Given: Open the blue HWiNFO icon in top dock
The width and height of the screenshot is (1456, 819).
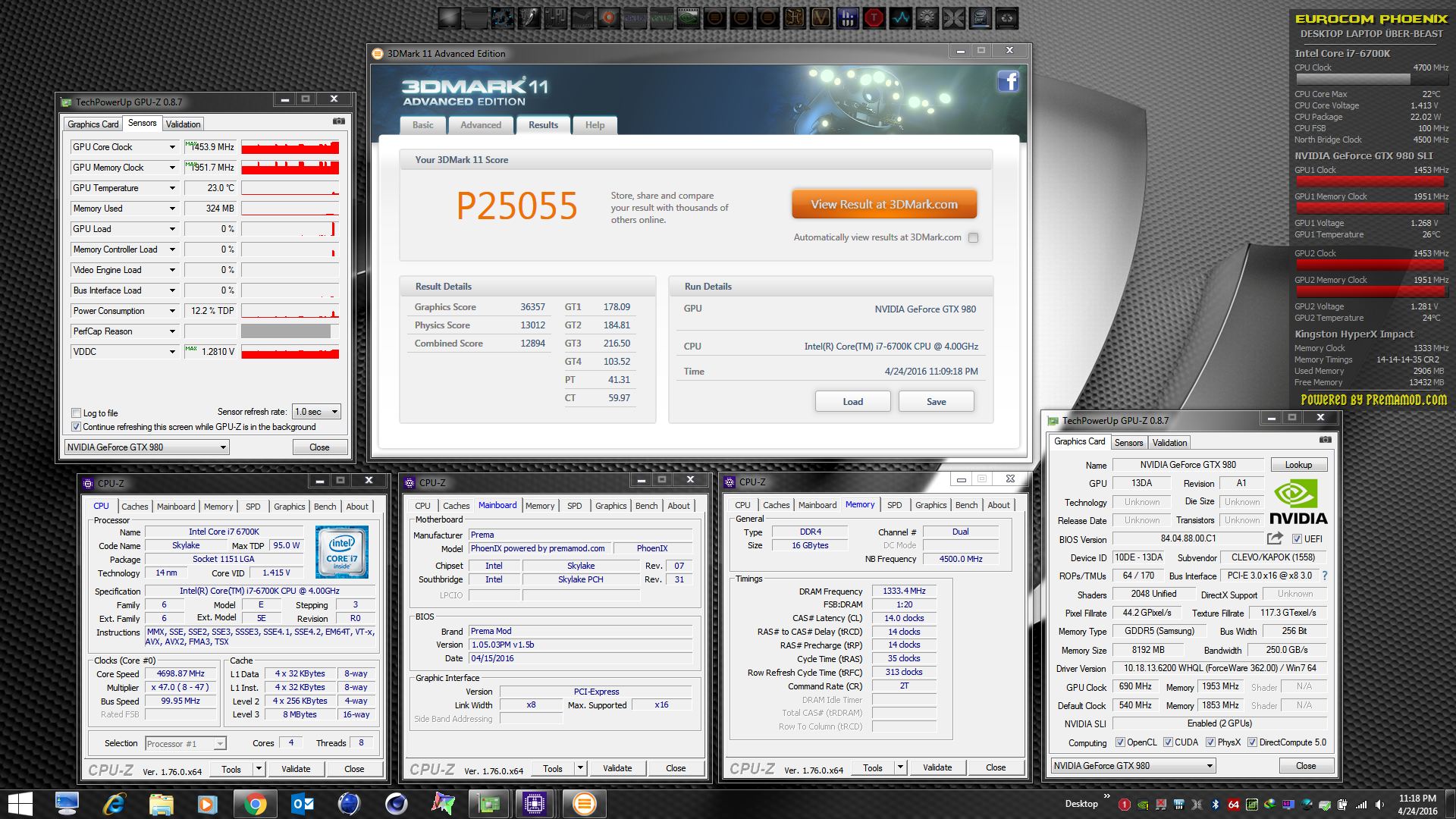Looking at the screenshot, I should coord(848,17).
